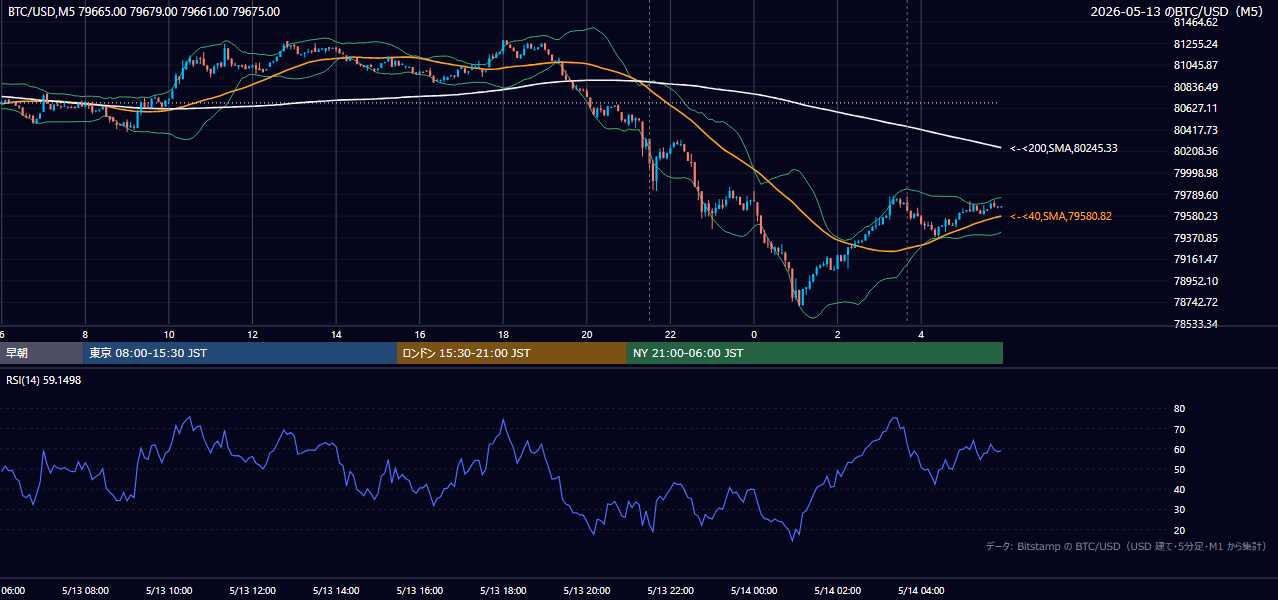Click the 5/14 04:00 date label
Viewport: 1278px width, 600px height.
tap(921, 590)
